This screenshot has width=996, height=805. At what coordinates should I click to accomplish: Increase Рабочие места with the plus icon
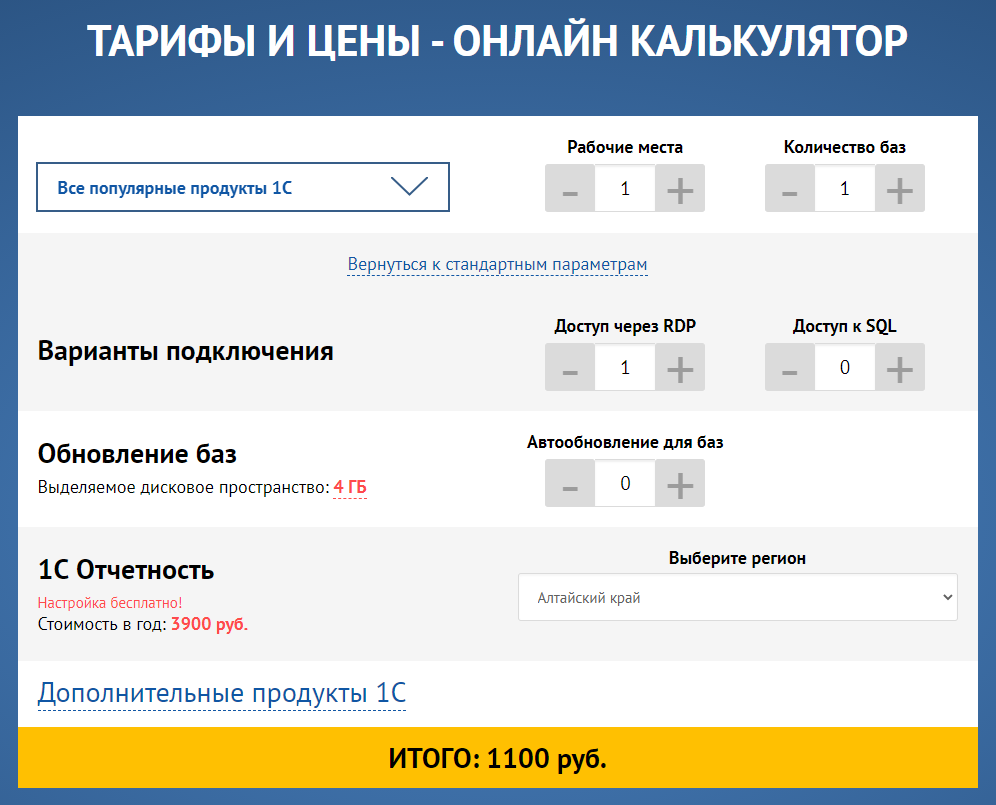pyautogui.click(x=679, y=188)
